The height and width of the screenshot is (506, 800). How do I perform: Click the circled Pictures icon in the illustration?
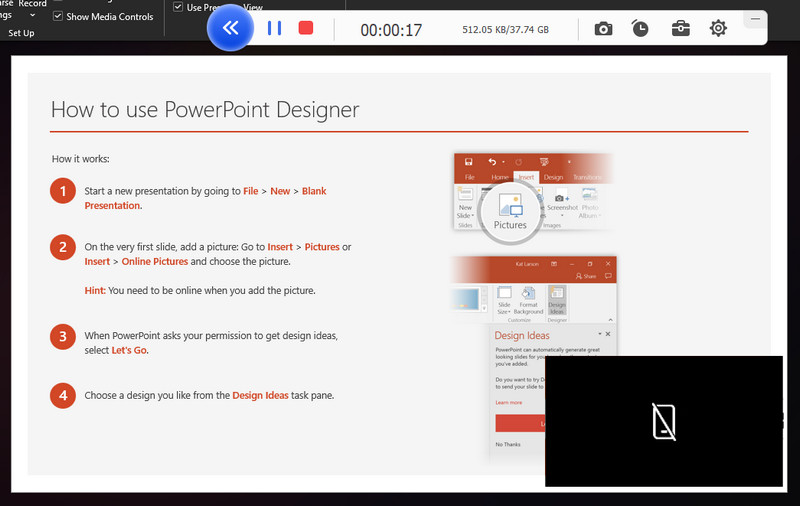tap(510, 212)
